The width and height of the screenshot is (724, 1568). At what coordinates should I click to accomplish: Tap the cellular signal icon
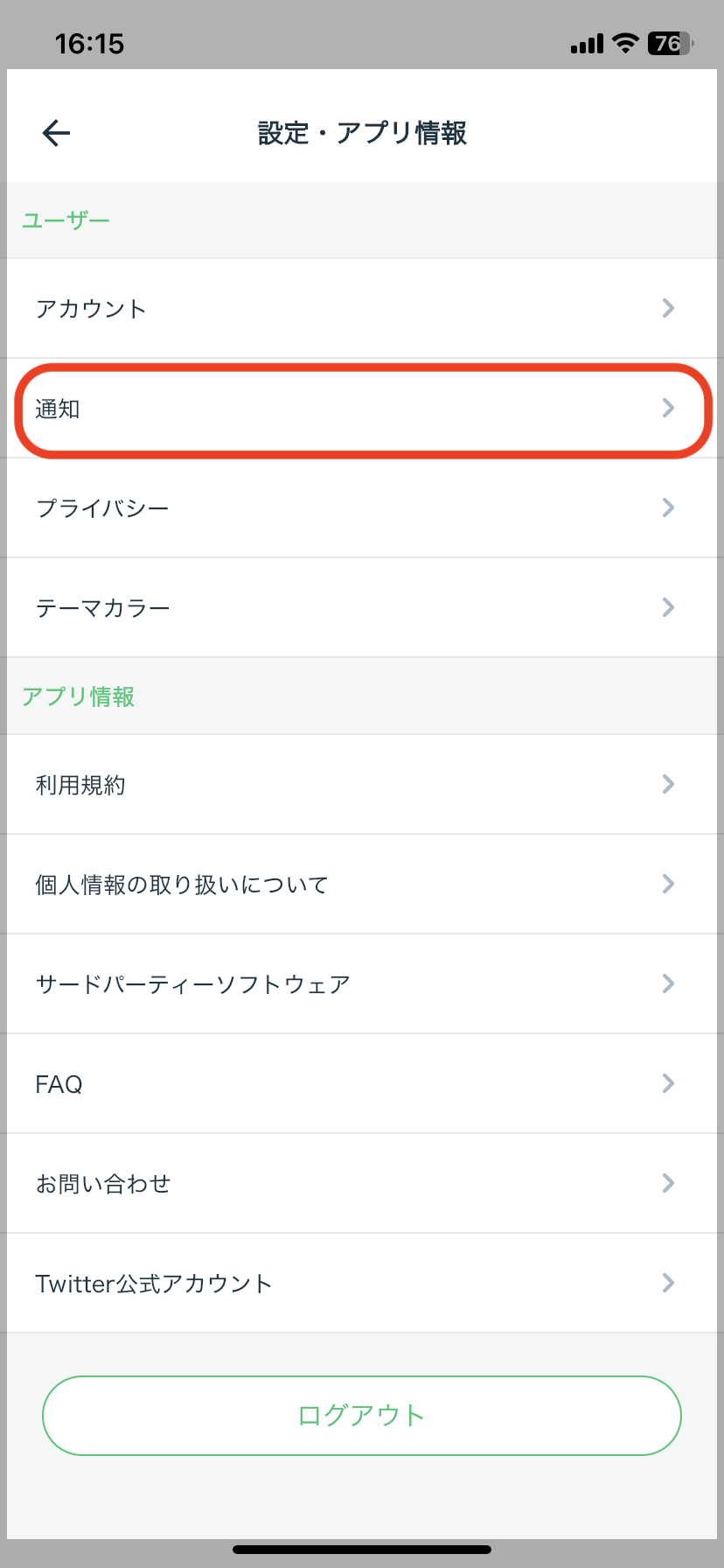point(584,43)
